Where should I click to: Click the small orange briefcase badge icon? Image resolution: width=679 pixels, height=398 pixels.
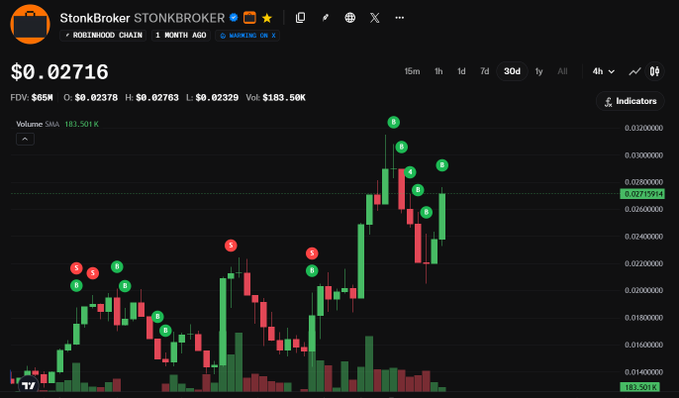pyautogui.click(x=249, y=18)
